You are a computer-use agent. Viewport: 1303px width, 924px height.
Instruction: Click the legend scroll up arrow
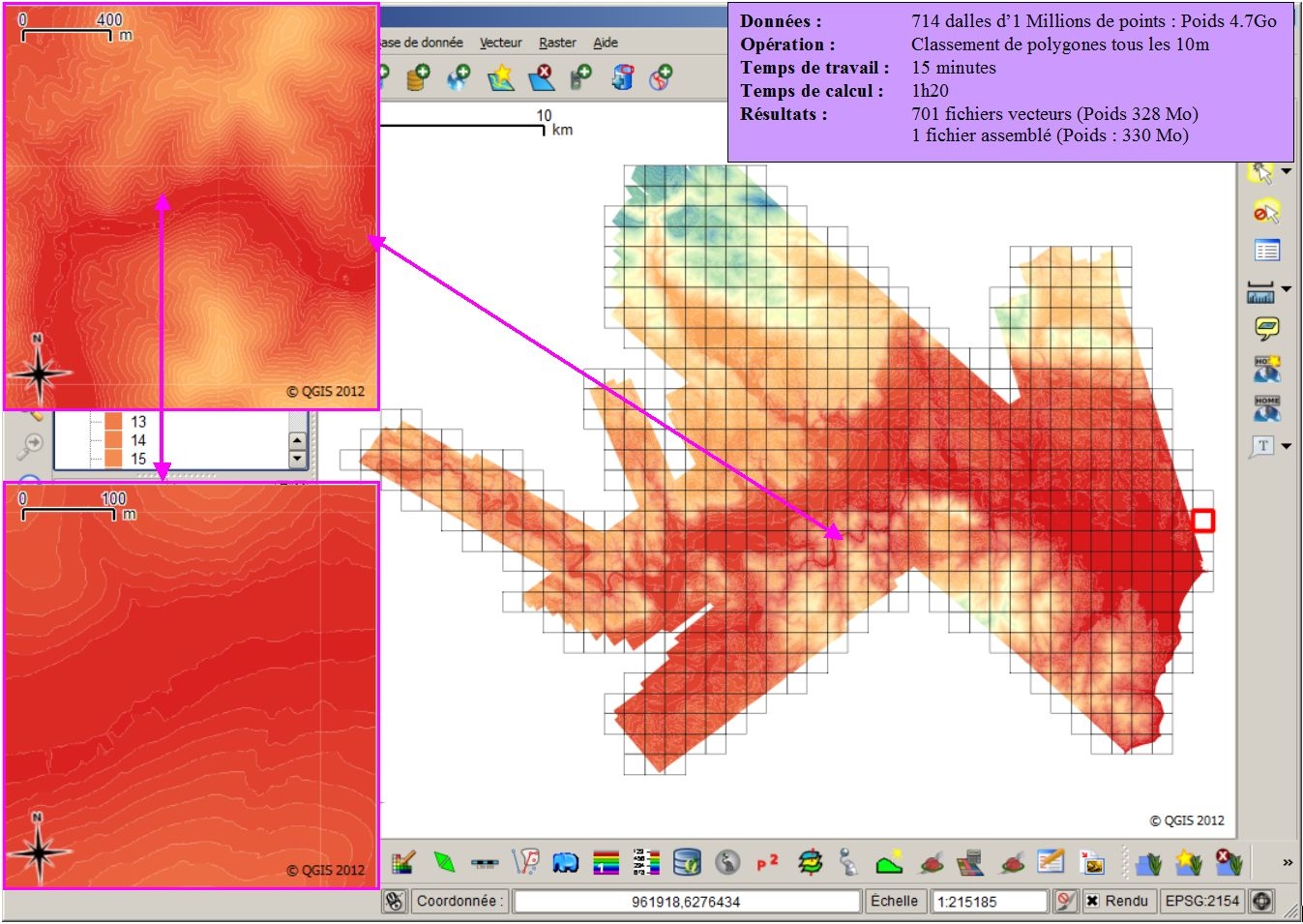[x=297, y=440]
